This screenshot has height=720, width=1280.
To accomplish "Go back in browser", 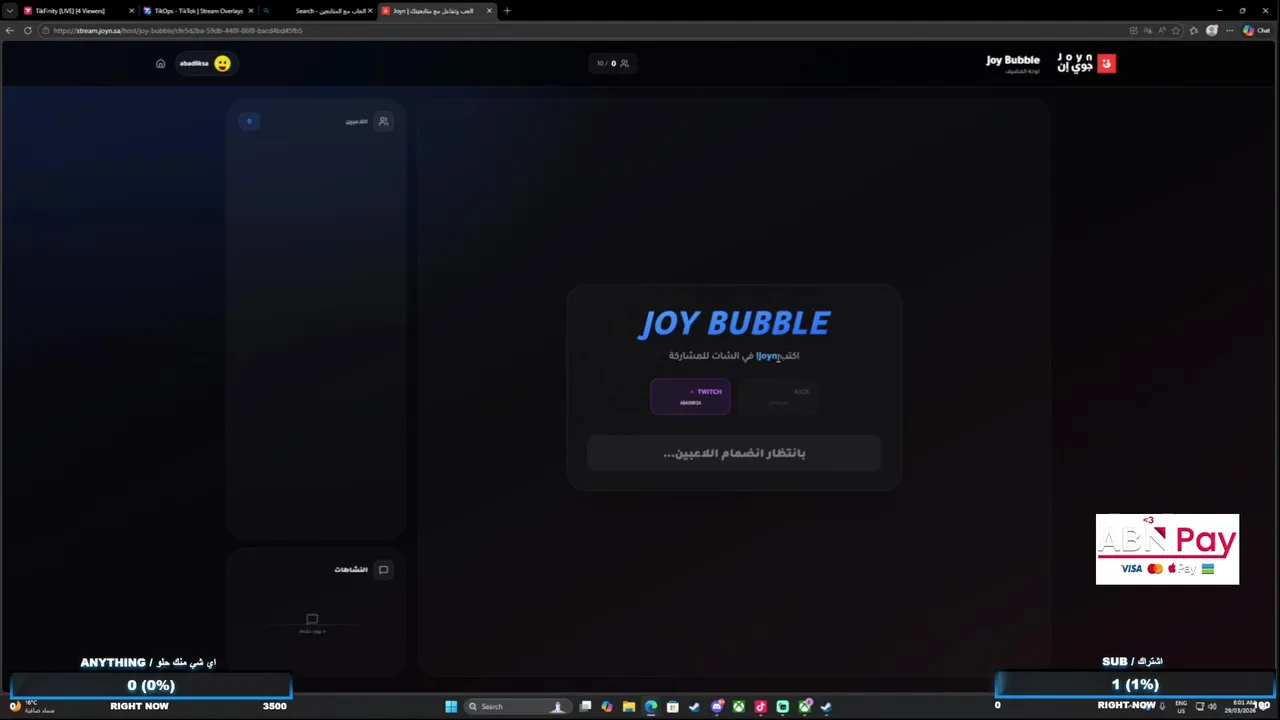I will tap(10, 30).
